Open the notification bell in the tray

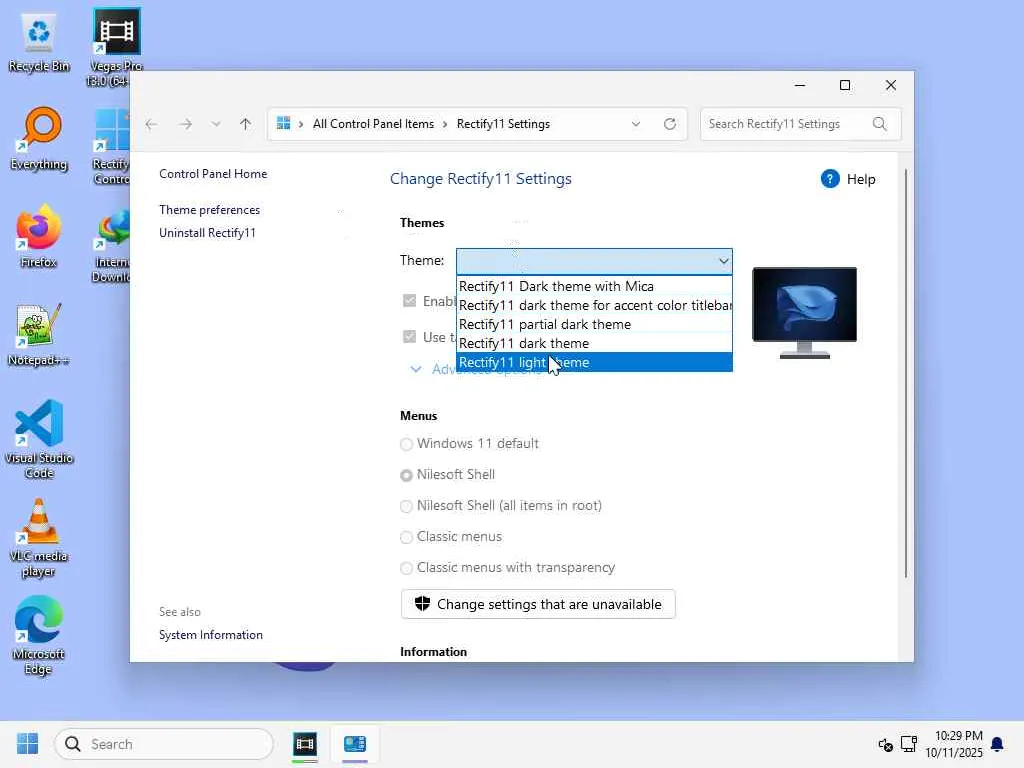[x=997, y=744]
